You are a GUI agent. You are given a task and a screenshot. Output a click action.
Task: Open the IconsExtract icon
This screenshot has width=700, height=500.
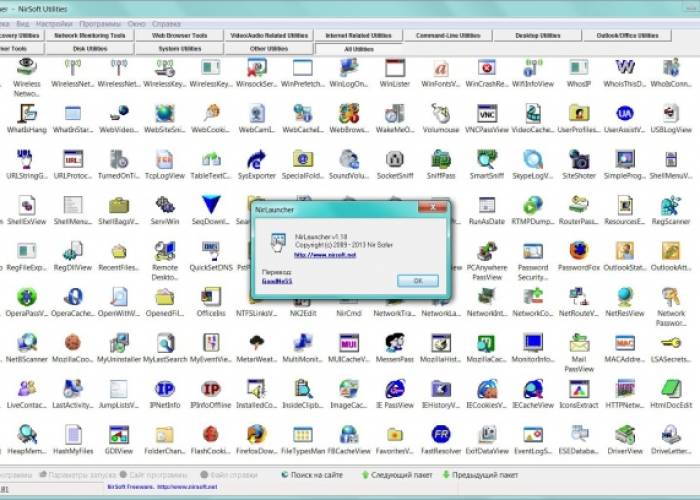point(579,389)
